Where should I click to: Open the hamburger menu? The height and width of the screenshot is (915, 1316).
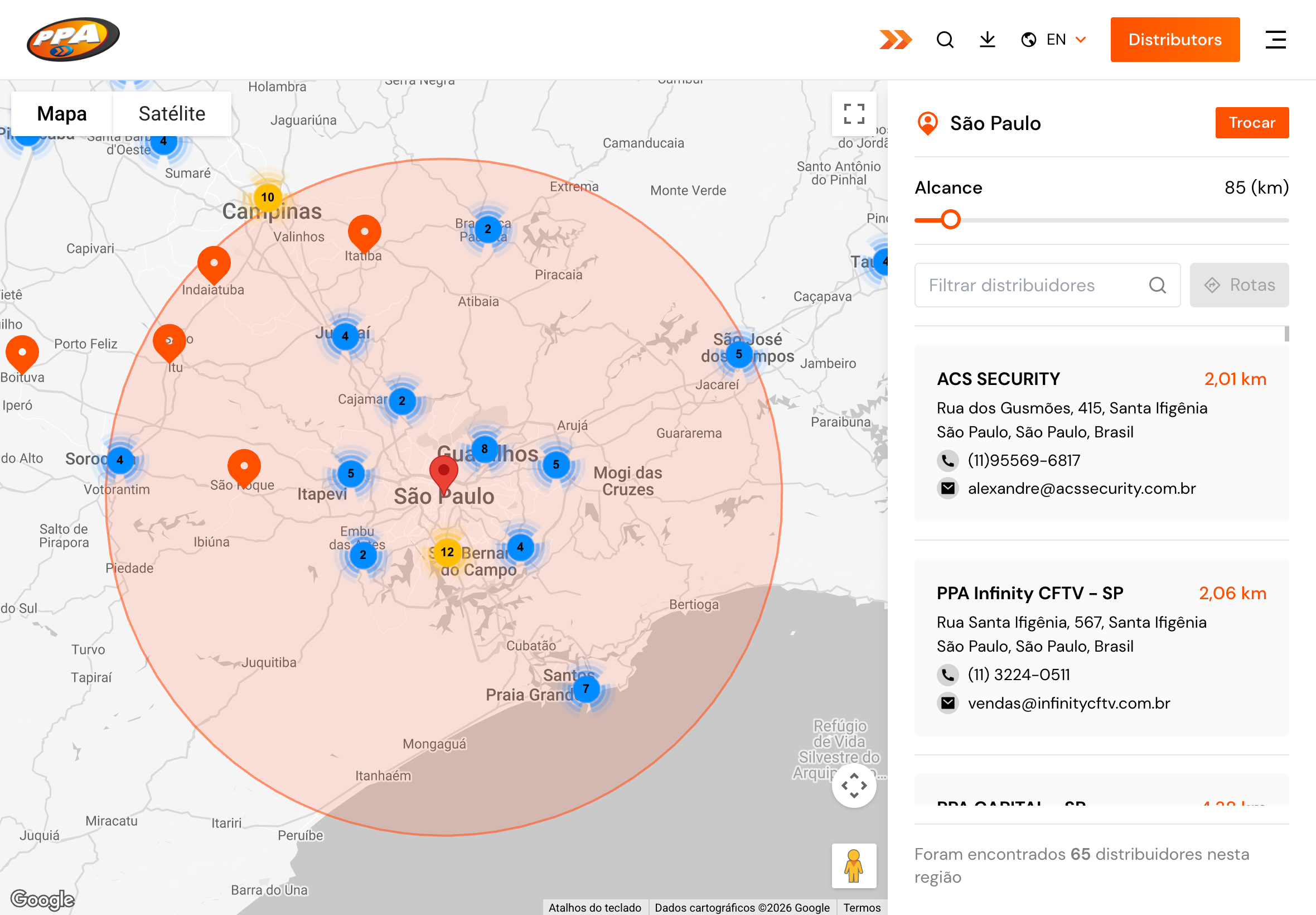pos(1275,40)
